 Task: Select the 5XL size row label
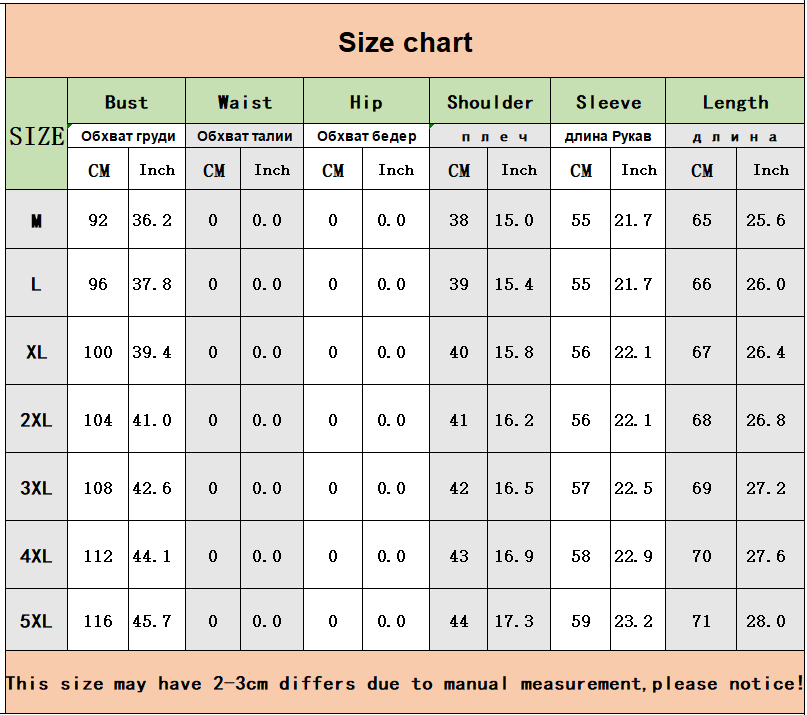37,621
